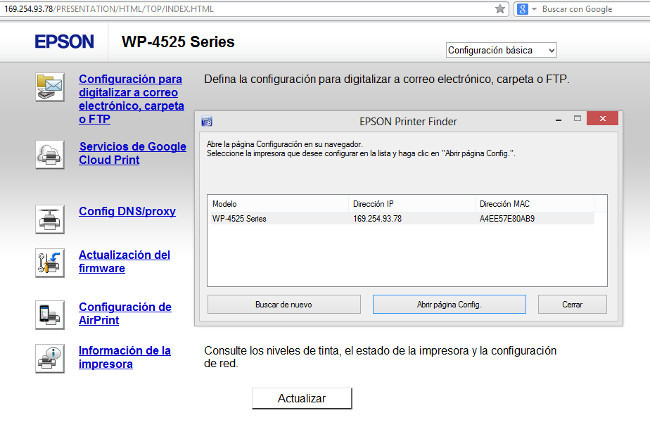Viewport: 650px width, 427px height.
Task: Click the printer information icon
Action: tap(50, 359)
